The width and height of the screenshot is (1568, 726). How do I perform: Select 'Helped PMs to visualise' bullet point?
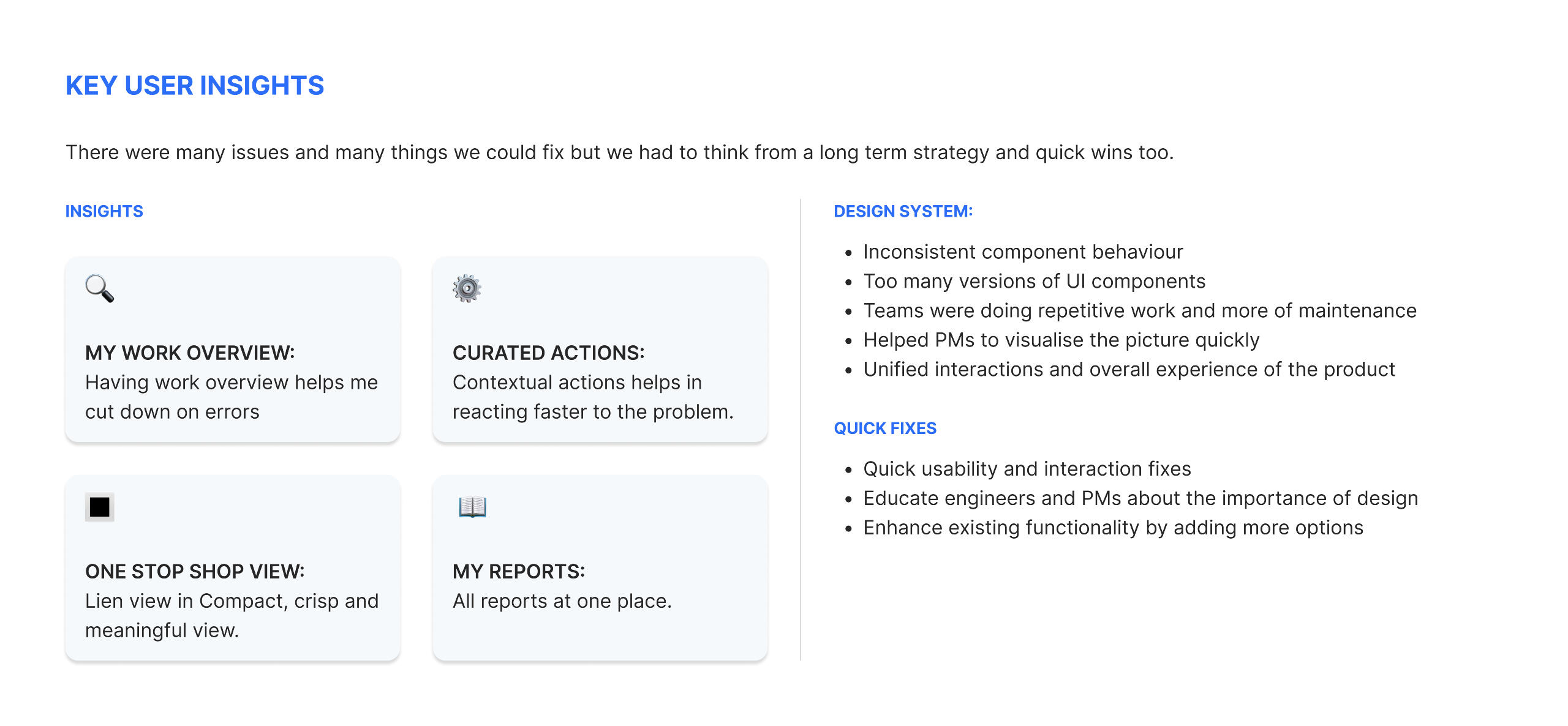point(1061,340)
